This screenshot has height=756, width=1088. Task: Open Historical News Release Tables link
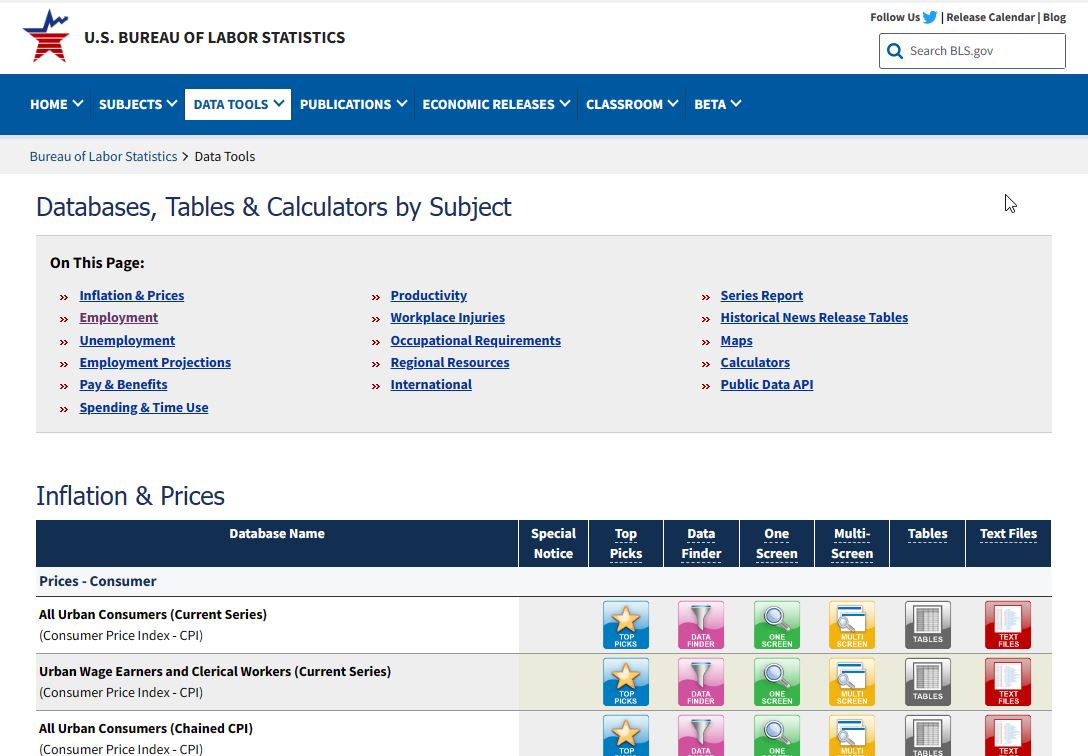(x=814, y=318)
